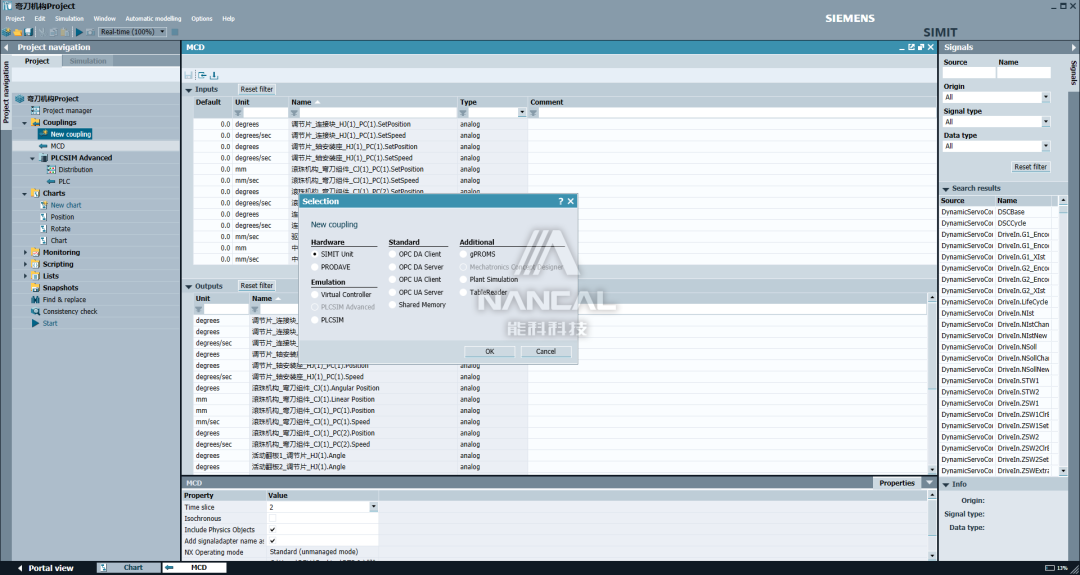The image size is (1080, 575).
Task: Collapse the Couplings tree node
Action: [25, 123]
